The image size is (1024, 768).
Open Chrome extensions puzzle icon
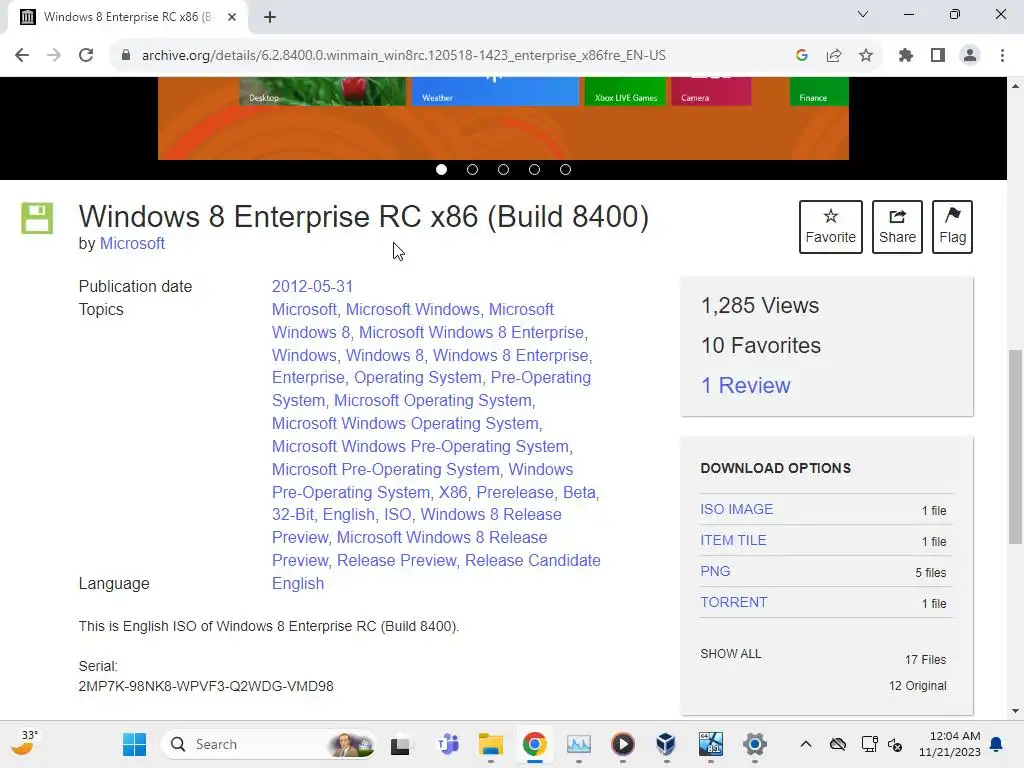pos(906,56)
